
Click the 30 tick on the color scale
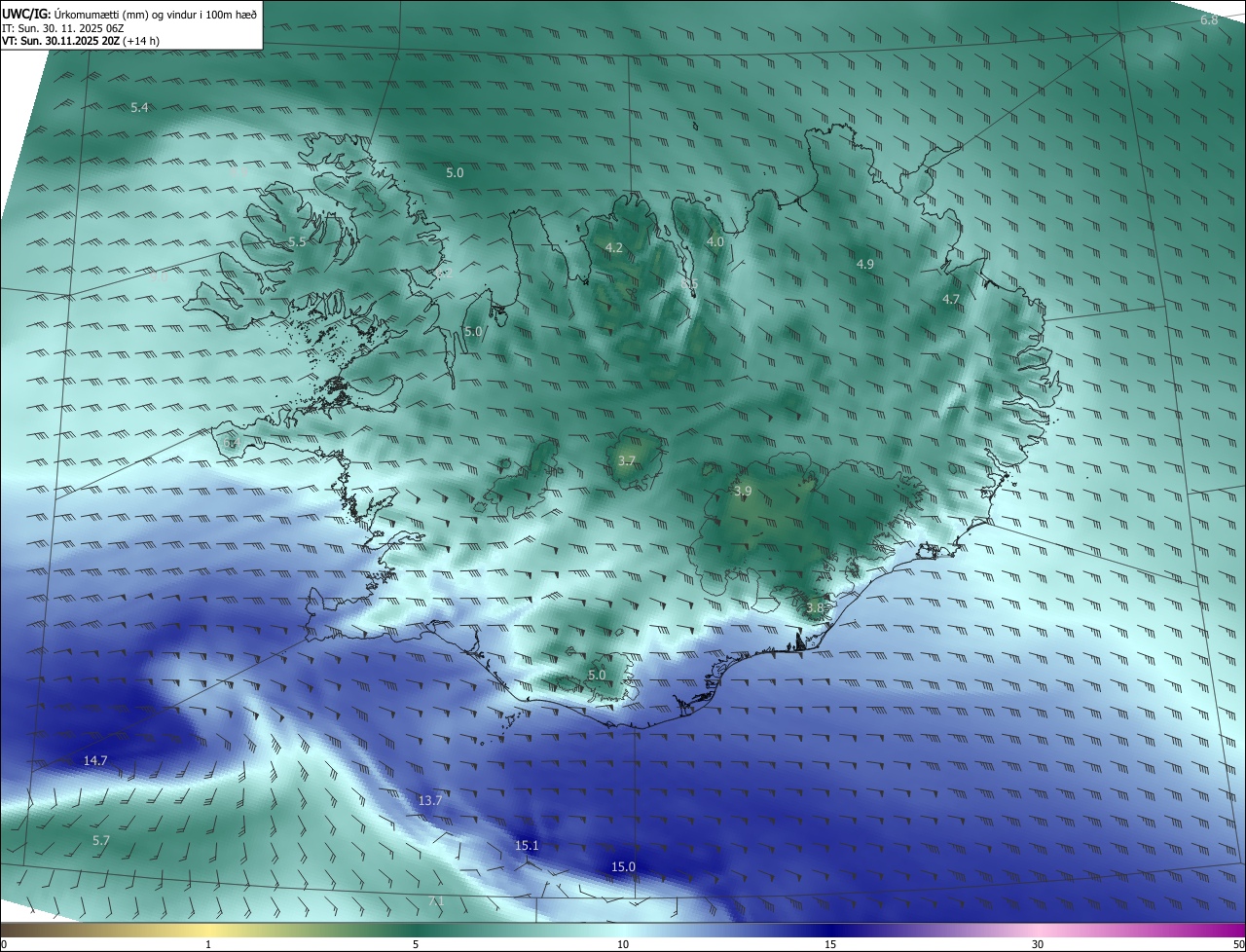point(1038,944)
